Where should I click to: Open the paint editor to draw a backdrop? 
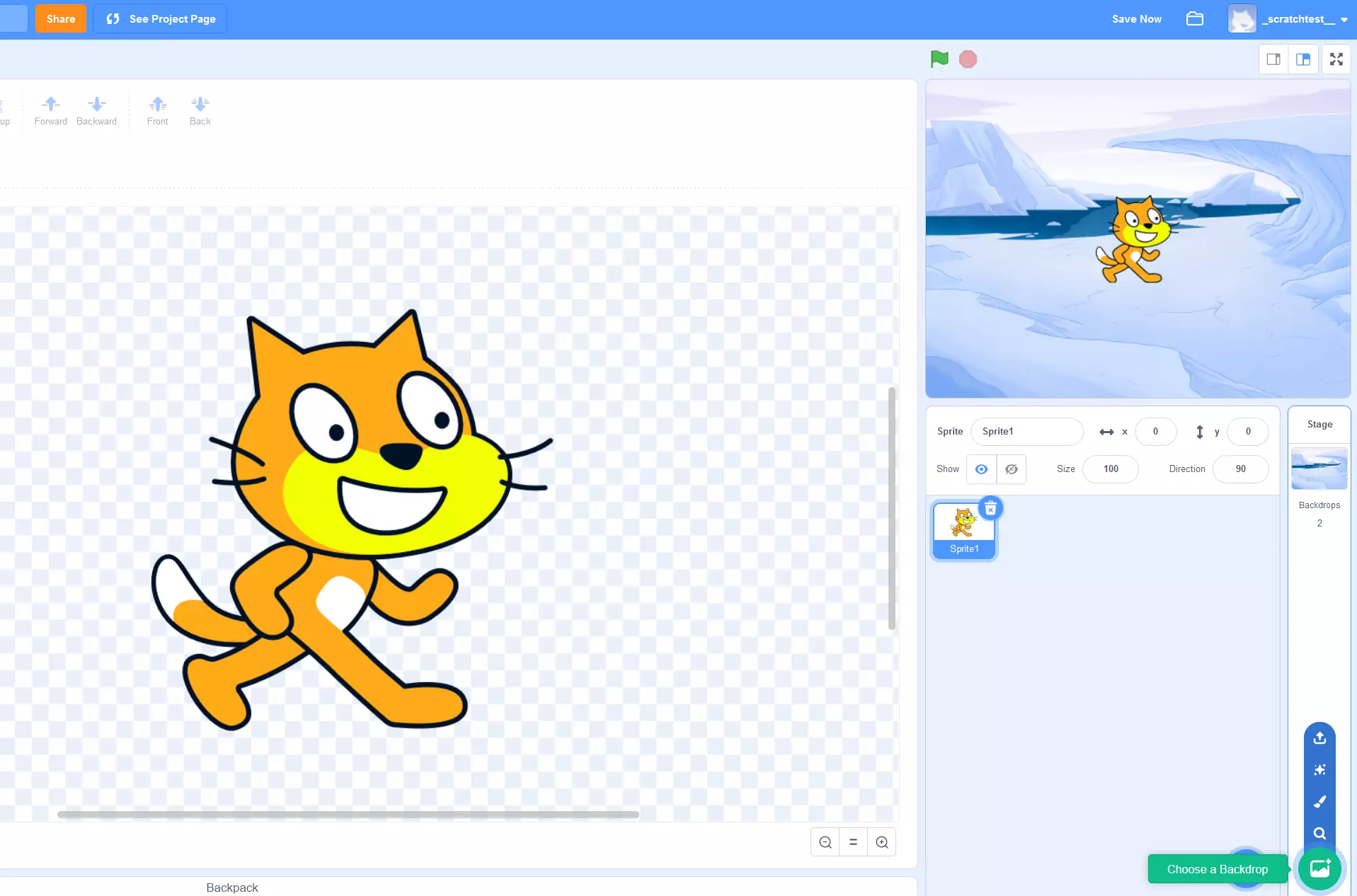click(x=1319, y=802)
